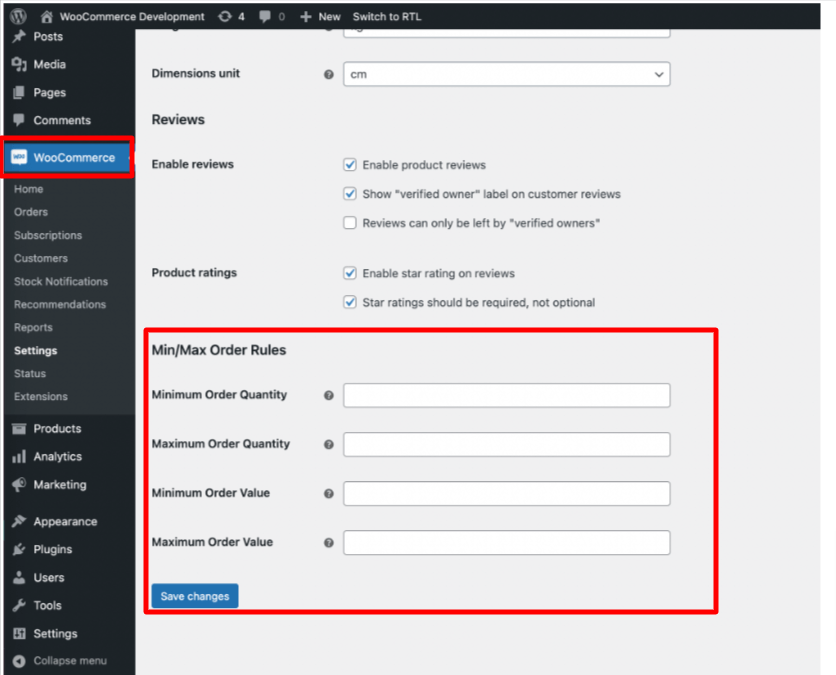Open WooCommerce Extensions
Image resolution: width=836 pixels, height=675 pixels.
(x=41, y=397)
